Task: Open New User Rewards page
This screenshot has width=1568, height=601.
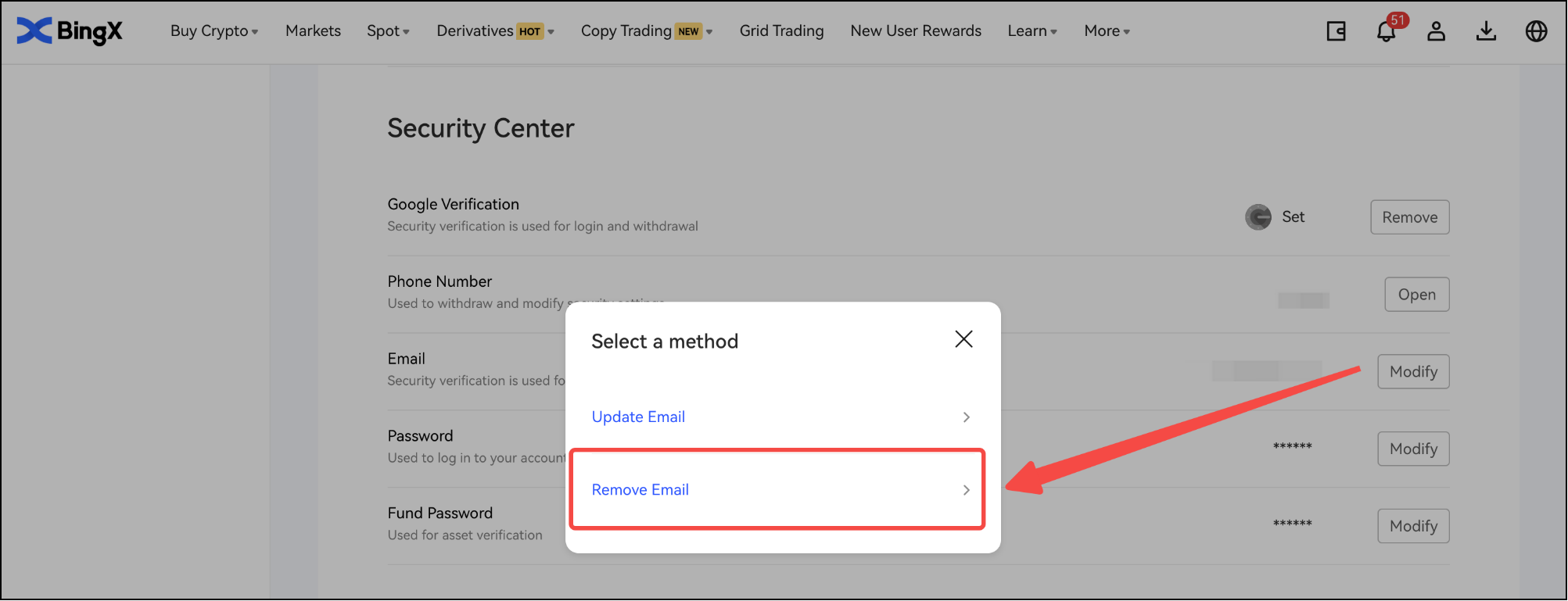Action: (x=916, y=31)
